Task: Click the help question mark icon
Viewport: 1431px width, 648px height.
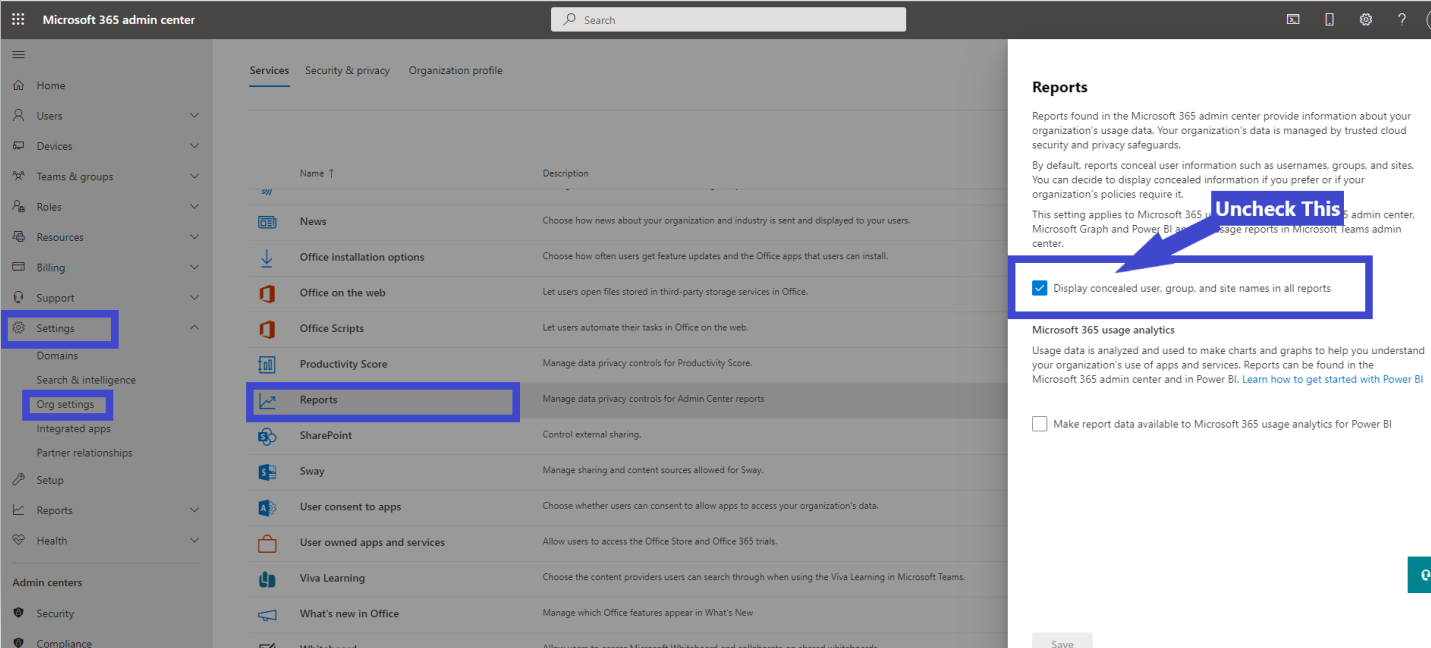Action: click(1401, 19)
